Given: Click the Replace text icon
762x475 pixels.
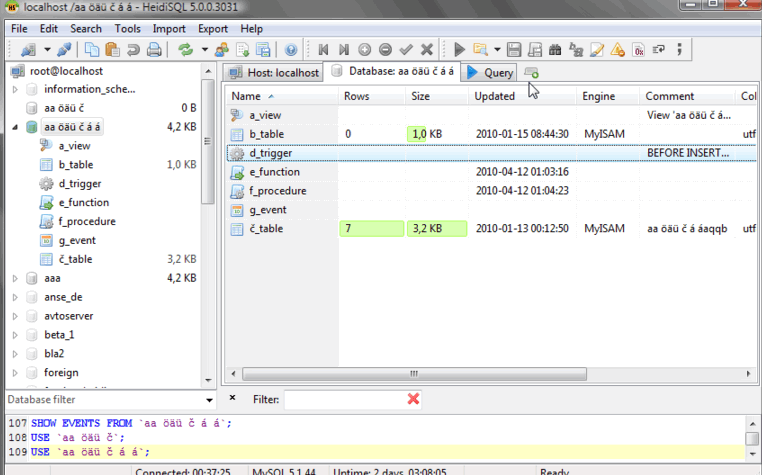Looking at the screenshot, I should click(x=576, y=50).
